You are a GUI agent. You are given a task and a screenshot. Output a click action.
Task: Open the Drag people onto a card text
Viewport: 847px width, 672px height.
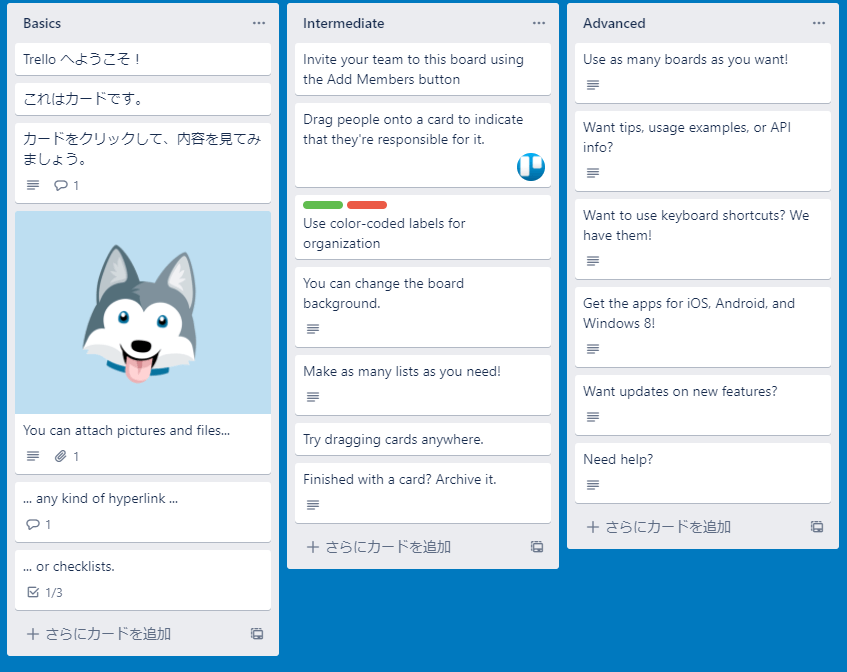click(x=413, y=130)
